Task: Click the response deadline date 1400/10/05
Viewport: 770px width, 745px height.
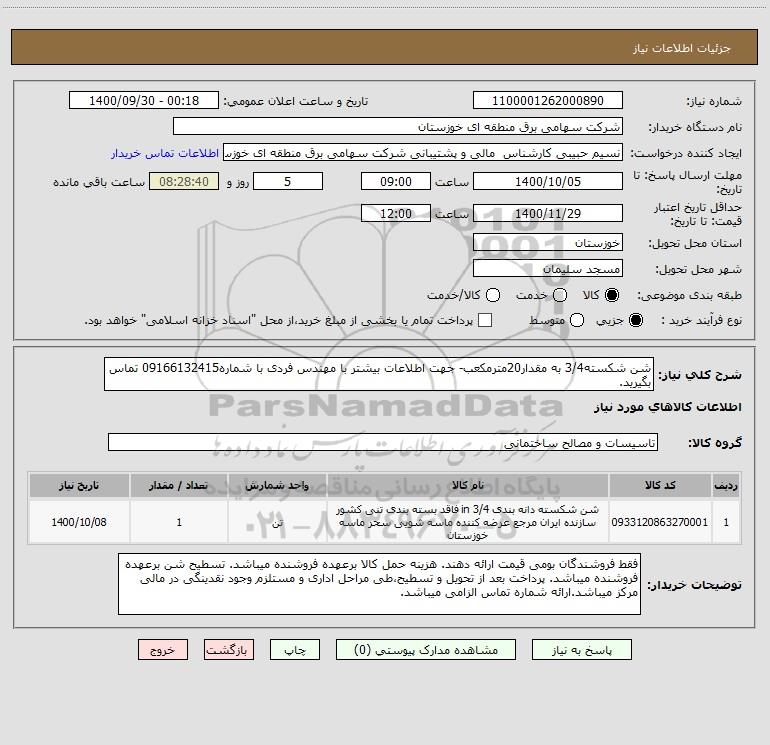Action: point(548,182)
